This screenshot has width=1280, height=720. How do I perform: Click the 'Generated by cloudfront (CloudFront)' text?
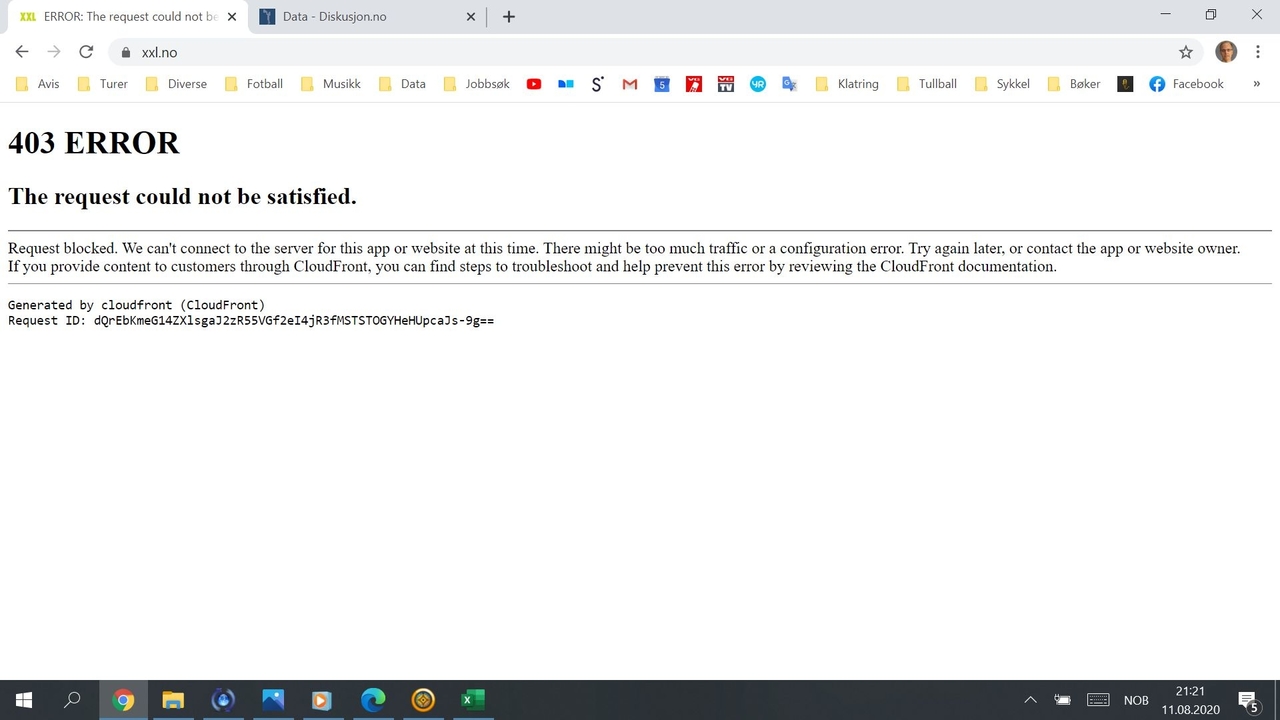136,305
